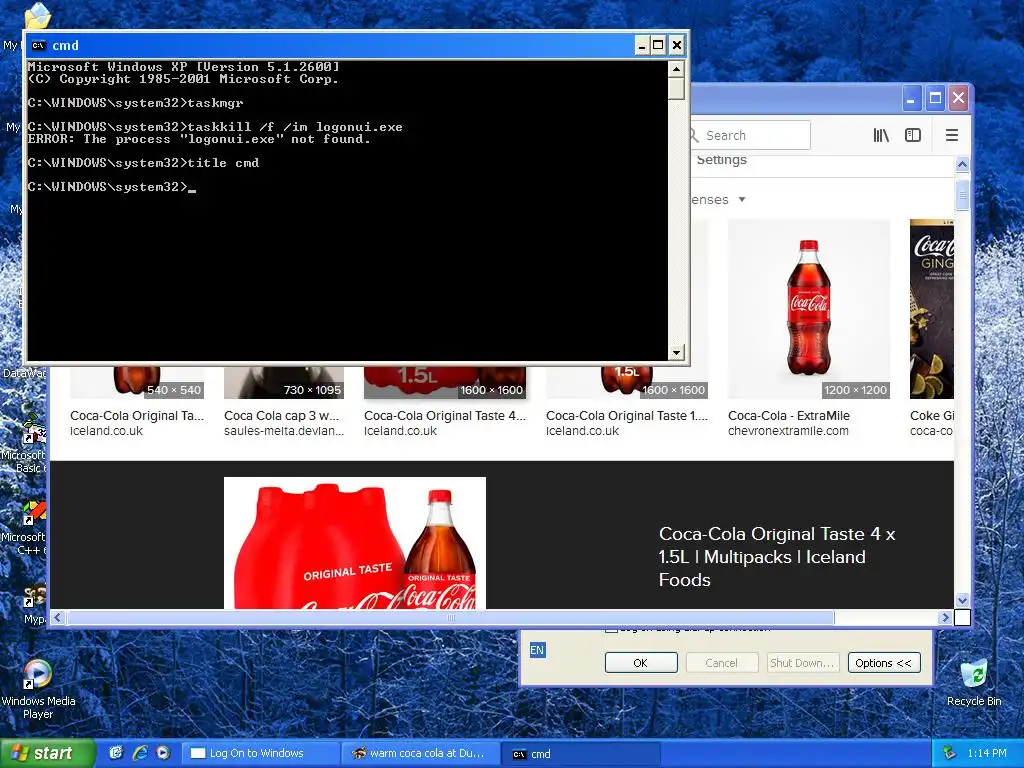Click the EN language indicator in logon dialog

(537, 650)
